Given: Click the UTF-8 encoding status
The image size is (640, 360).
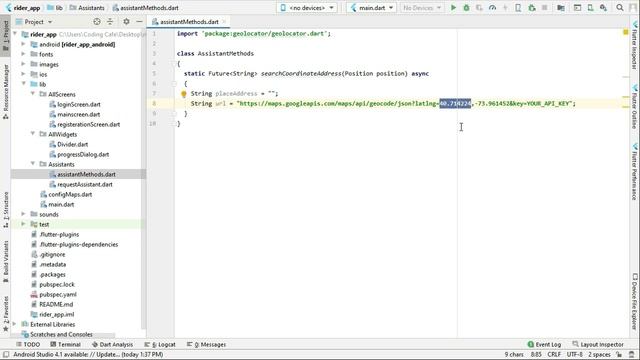Looking at the screenshot, I should [x=575, y=355].
